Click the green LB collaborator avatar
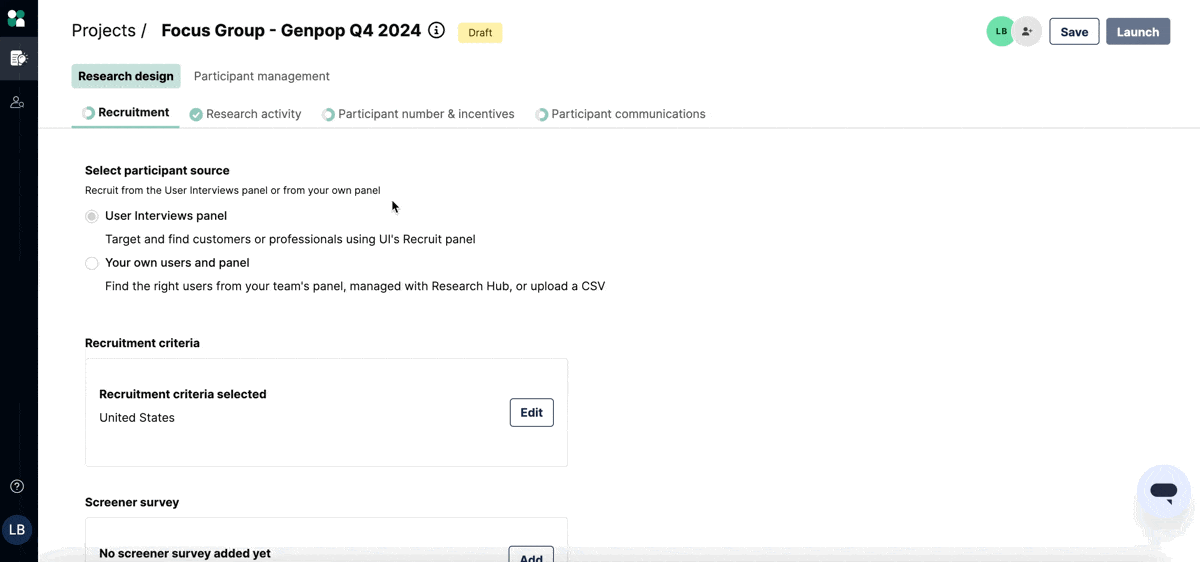 [1000, 32]
